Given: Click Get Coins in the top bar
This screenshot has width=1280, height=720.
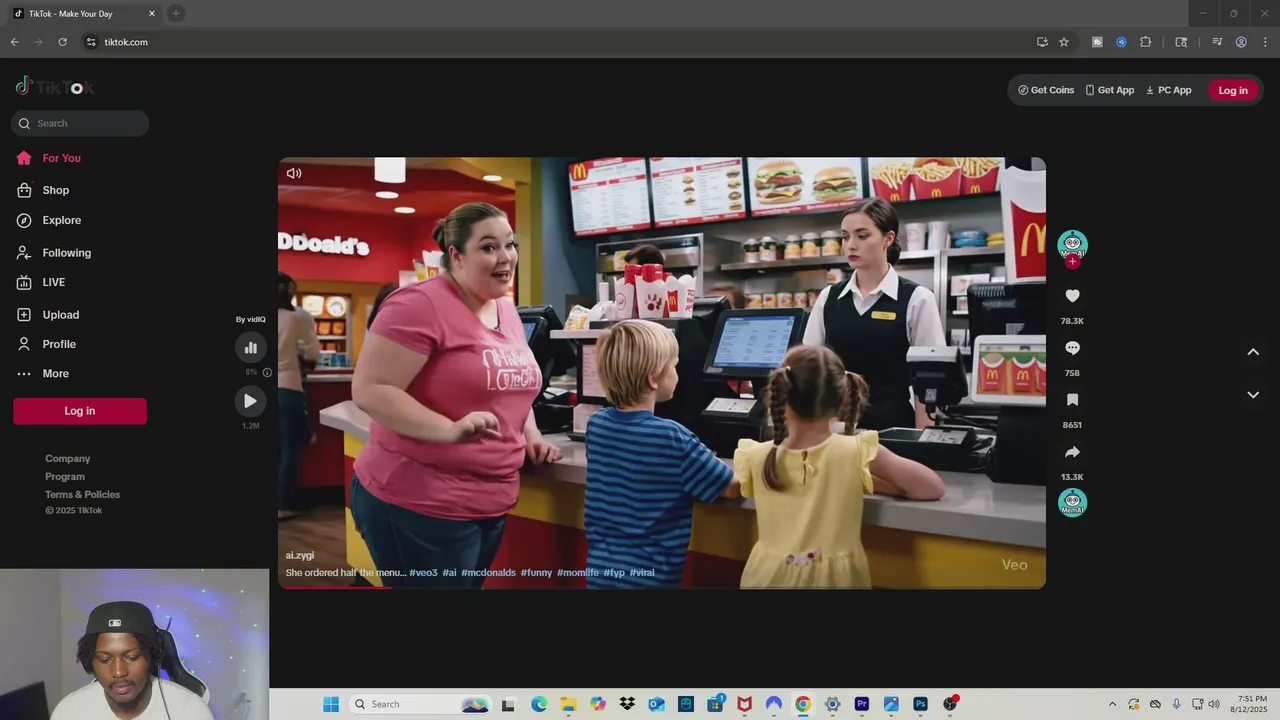Looking at the screenshot, I should coord(1046,90).
